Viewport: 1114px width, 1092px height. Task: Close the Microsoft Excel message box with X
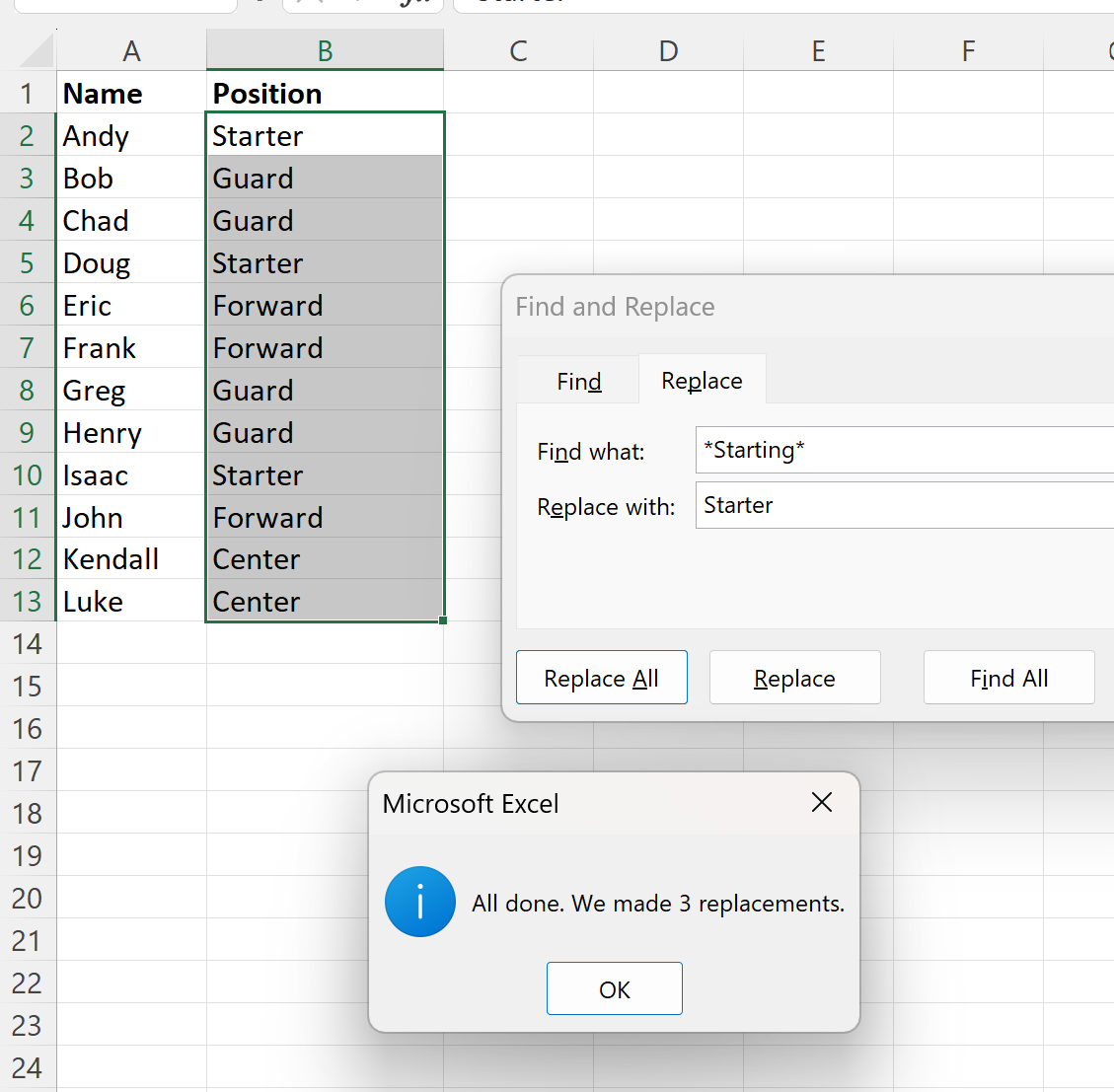click(x=821, y=802)
